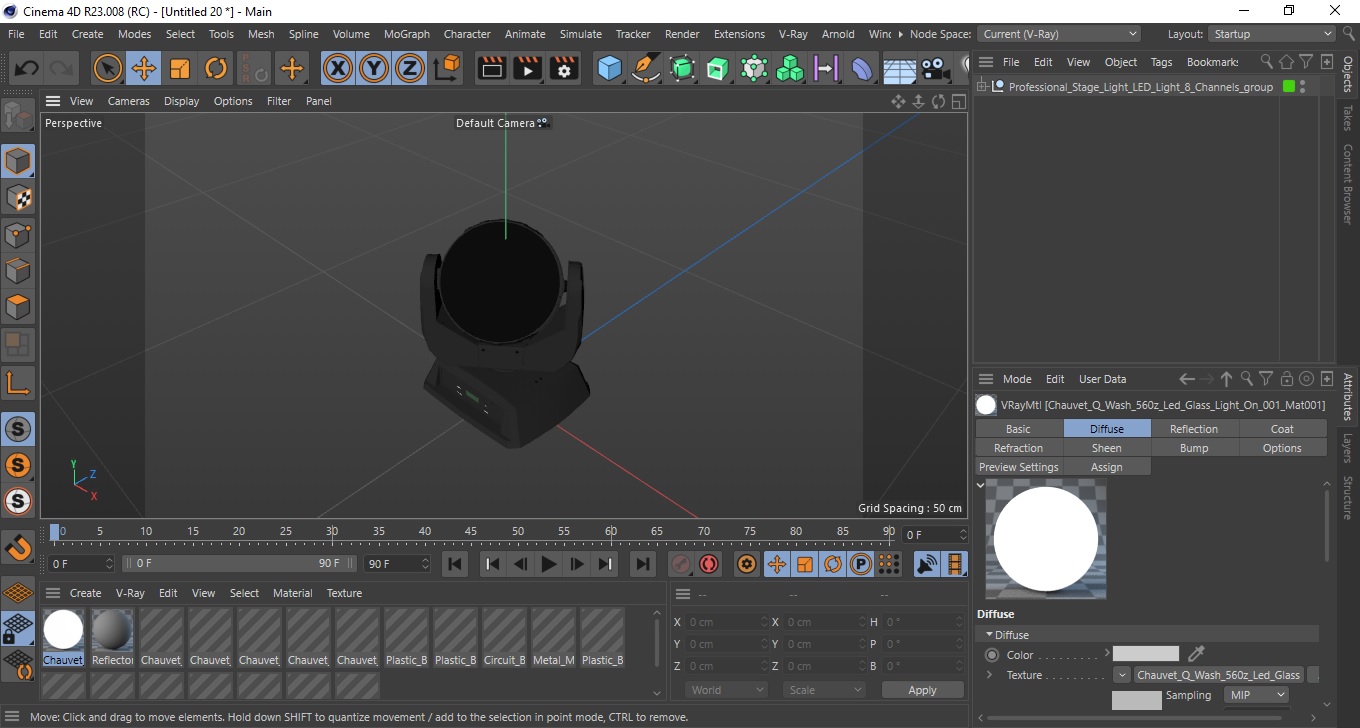Image resolution: width=1360 pixels, height=728 pixels.
Task: Open Preview Settings
Action: pyautogui.click(x=1018, y=467)
